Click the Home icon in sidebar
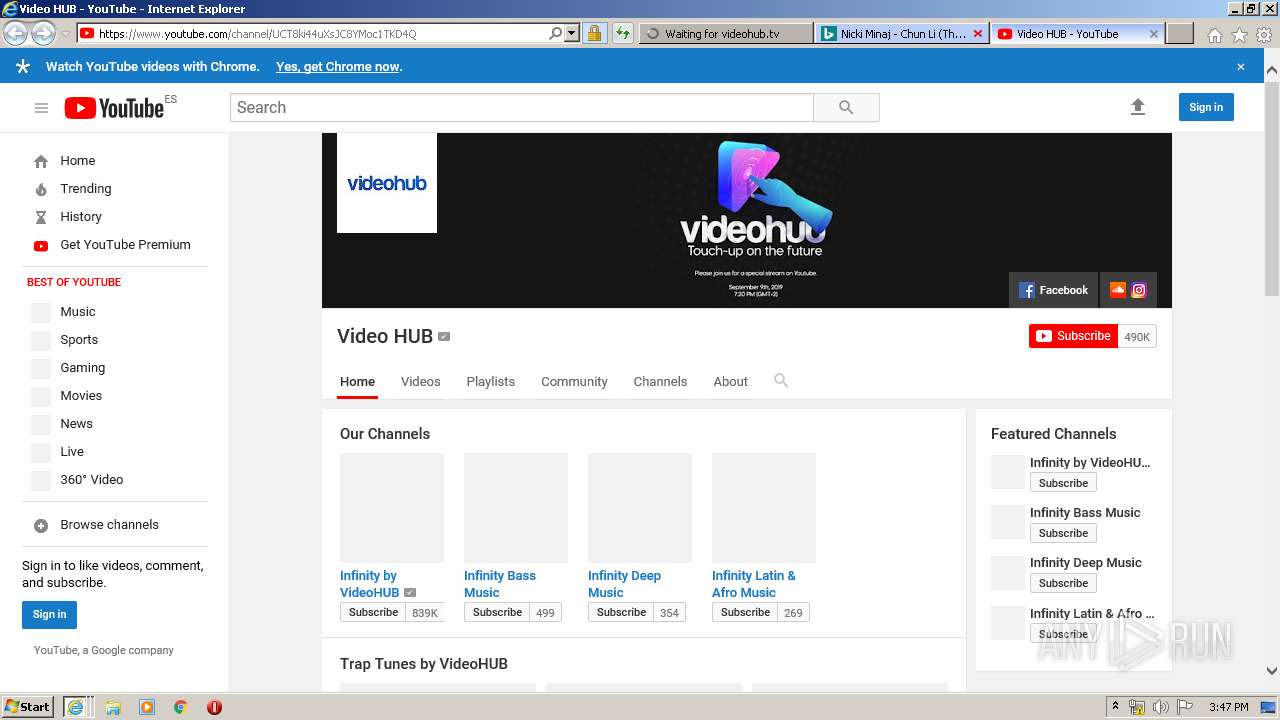Screen dimensions: 1280x720 [x=41, y=161]
